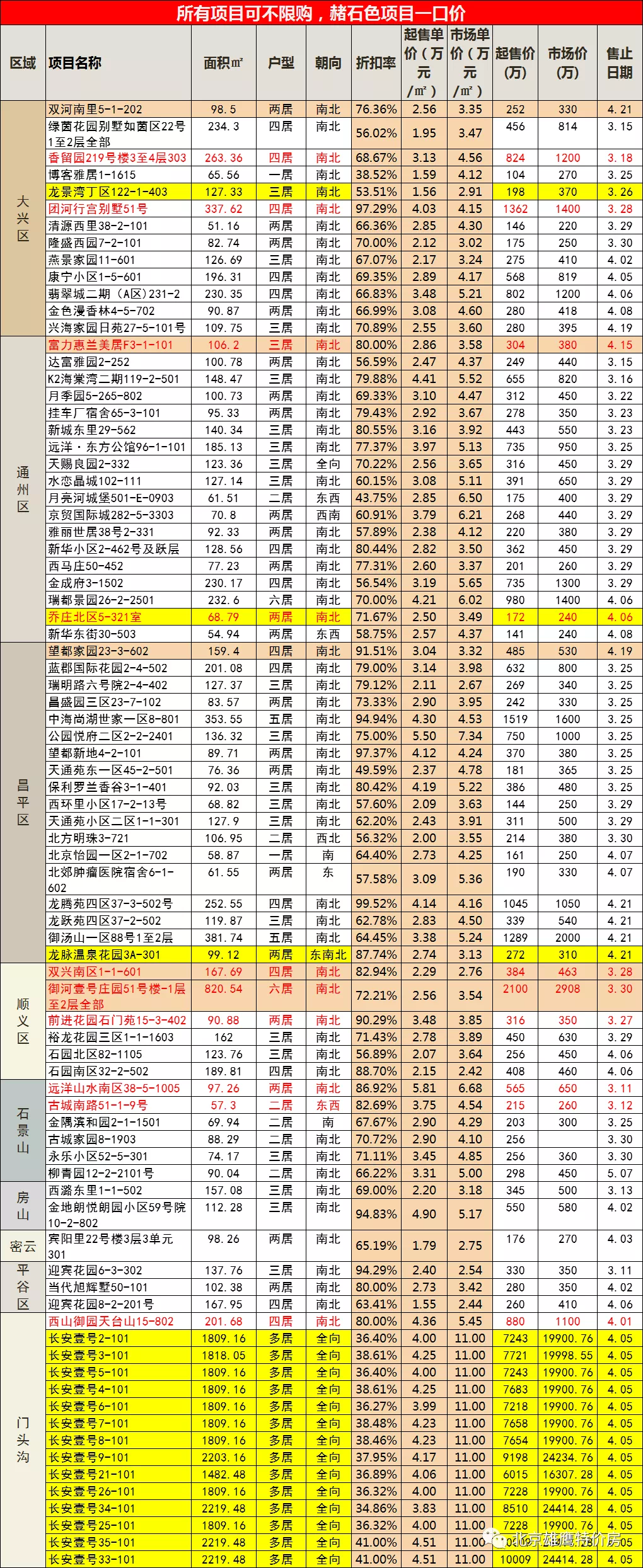Click project 西山御园天台山15-802
This screenshot has width=643, height=1568.
[111, 1321]
